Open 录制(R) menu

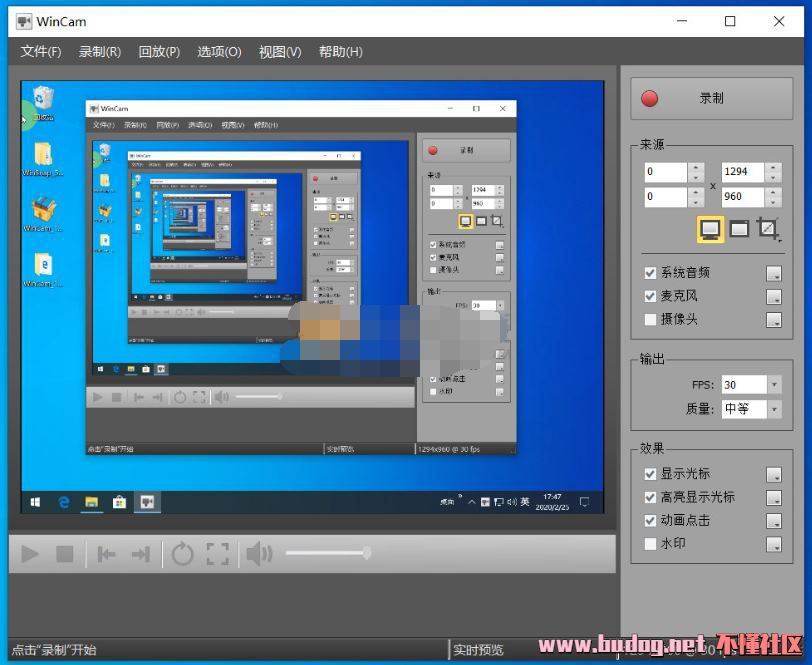click(x=100, y=52)
